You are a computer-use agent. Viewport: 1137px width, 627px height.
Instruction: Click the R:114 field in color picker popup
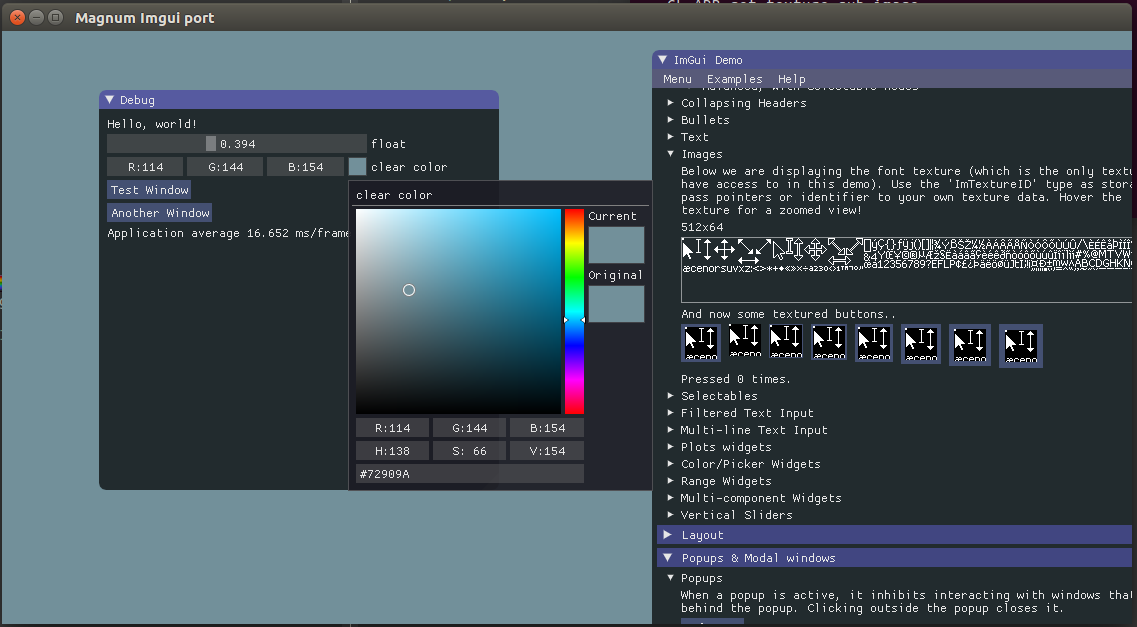(x=392, y=428)
